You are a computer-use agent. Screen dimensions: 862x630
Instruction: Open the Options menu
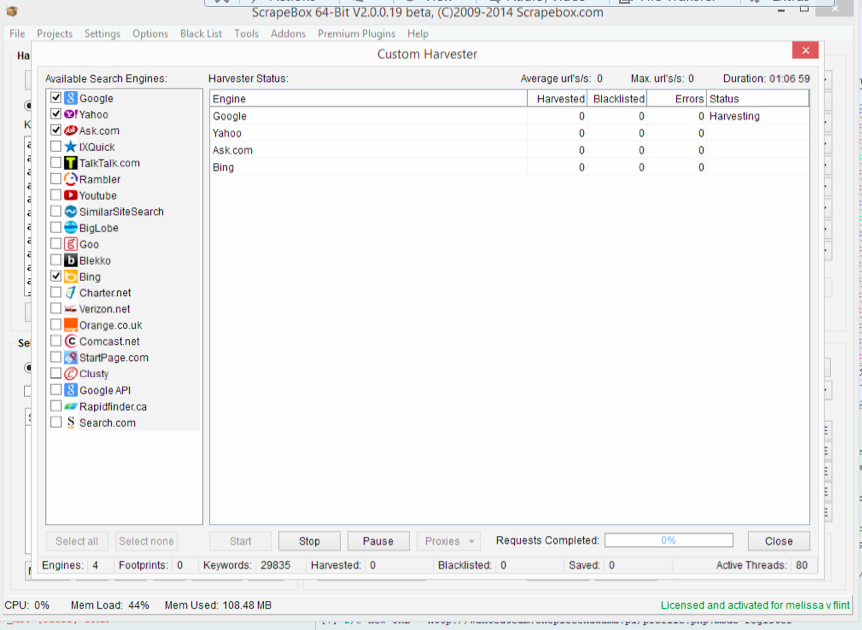click(150, 34)
